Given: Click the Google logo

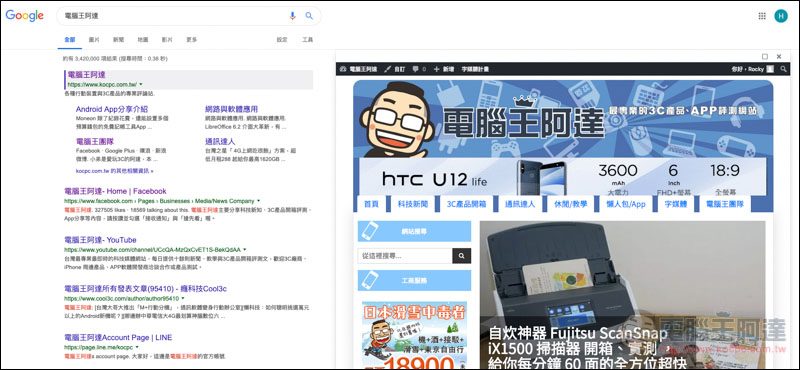Looking at the screenshot, I should point(24,16).
